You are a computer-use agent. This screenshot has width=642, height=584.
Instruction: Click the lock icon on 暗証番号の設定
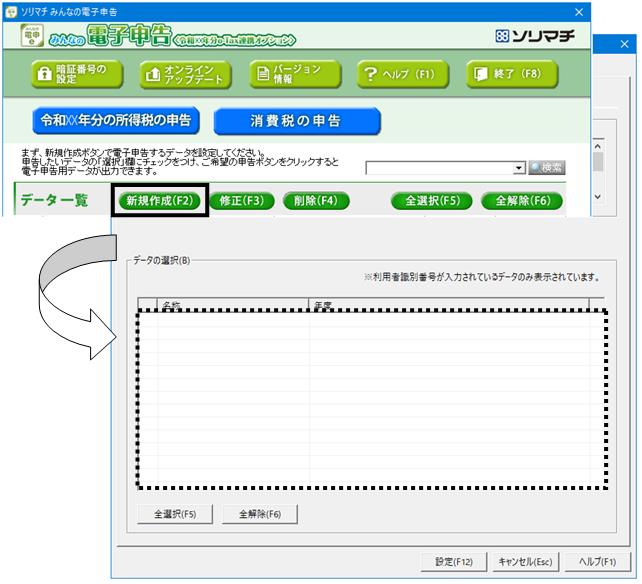click(44, 74)
